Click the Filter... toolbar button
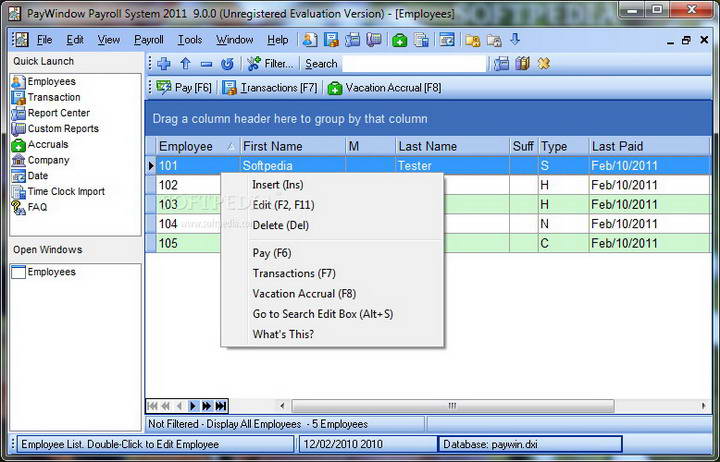The image size is (720, 462). [x=270, y=63]
